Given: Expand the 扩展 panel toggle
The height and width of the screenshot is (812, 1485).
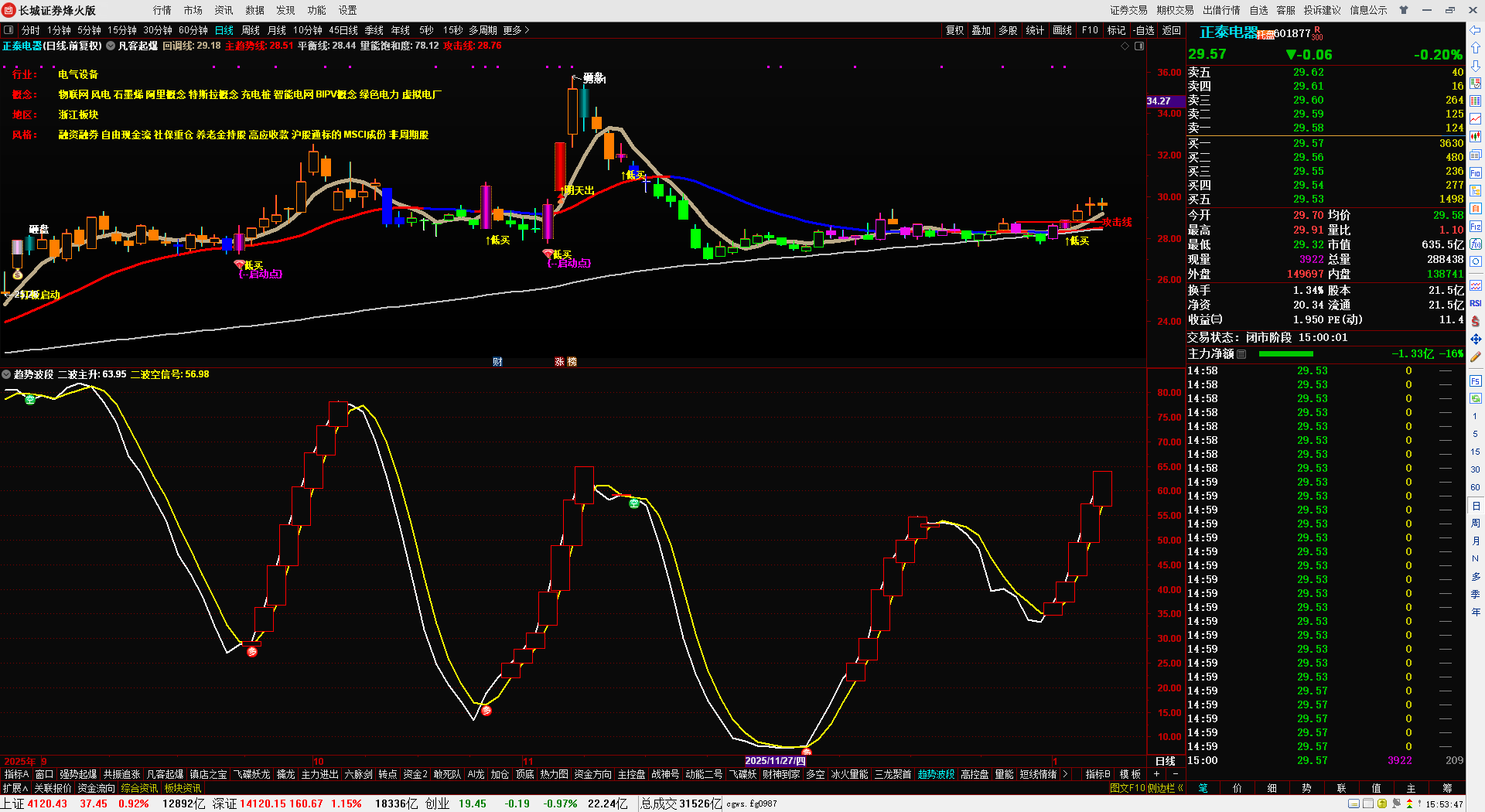Looking at the screenshot, I should (x=15, y=788).
